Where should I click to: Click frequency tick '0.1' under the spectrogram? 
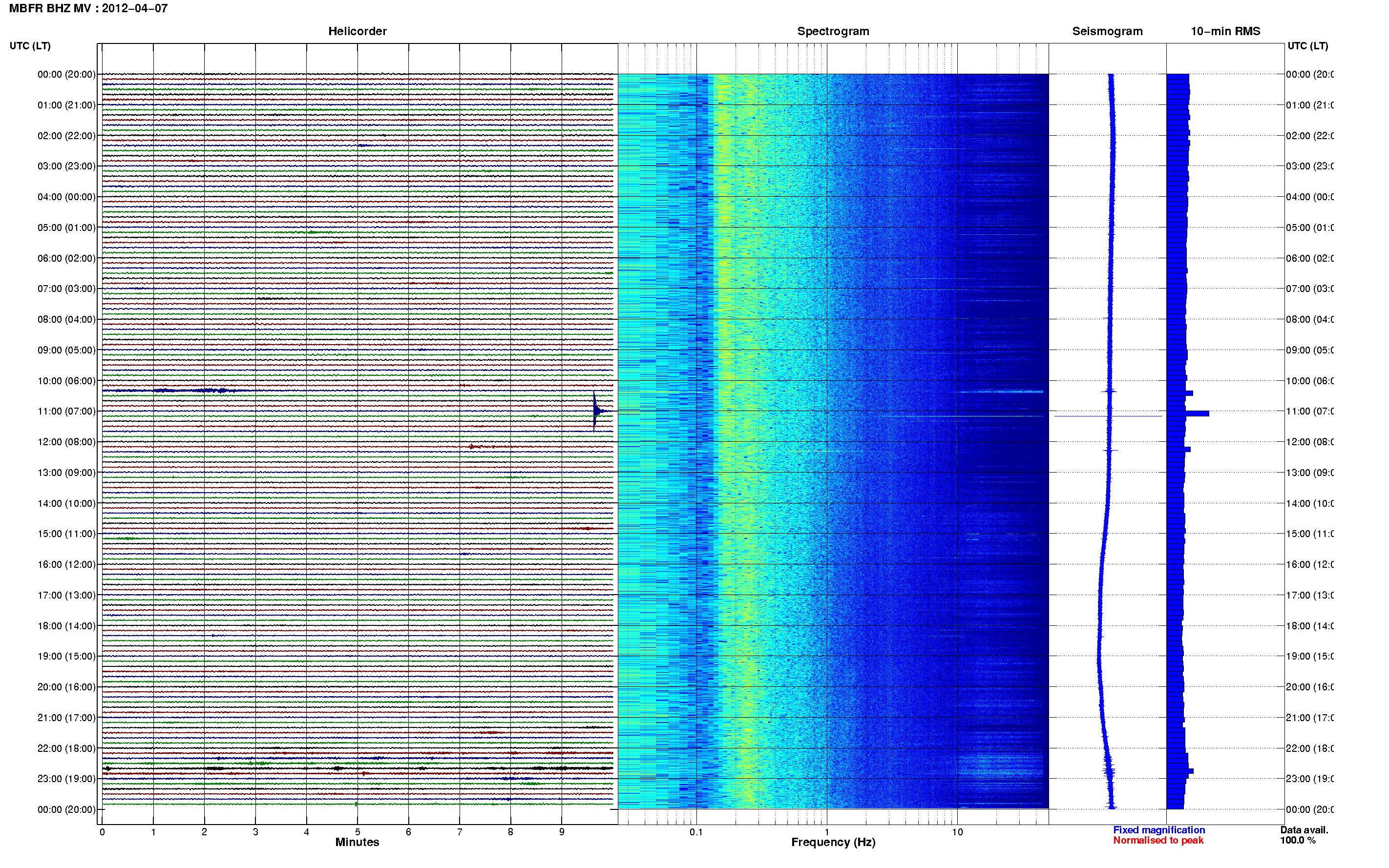(696, 832)
